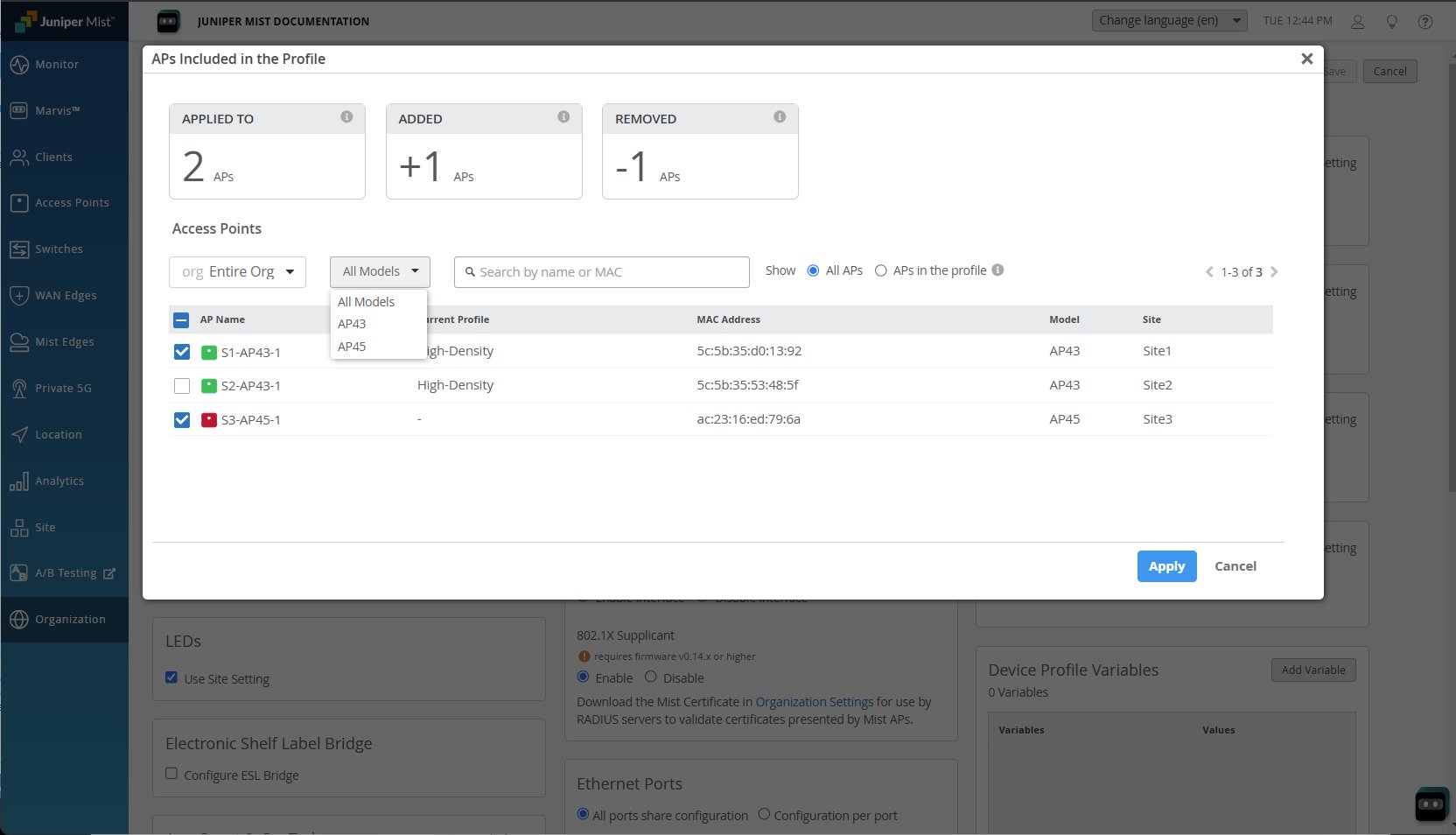This screenshot has height=835, width=1456.
Task: Go to next page of AP list
Action: click(x=1274, y=271)
